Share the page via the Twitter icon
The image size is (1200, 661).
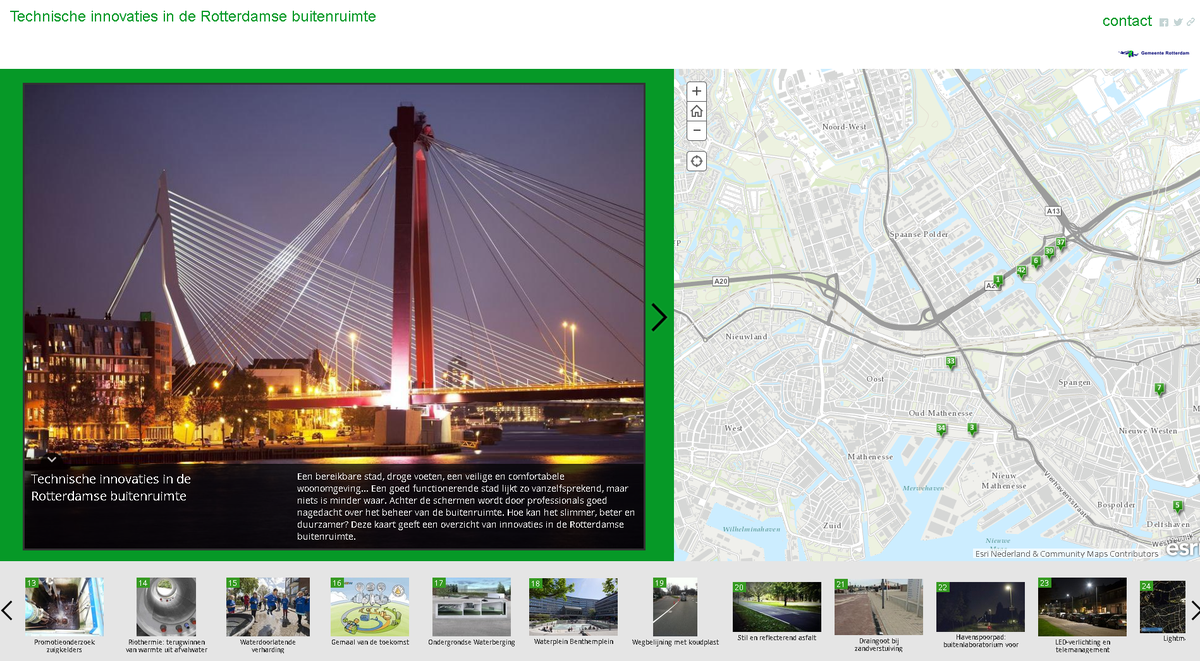(1177, 21)
